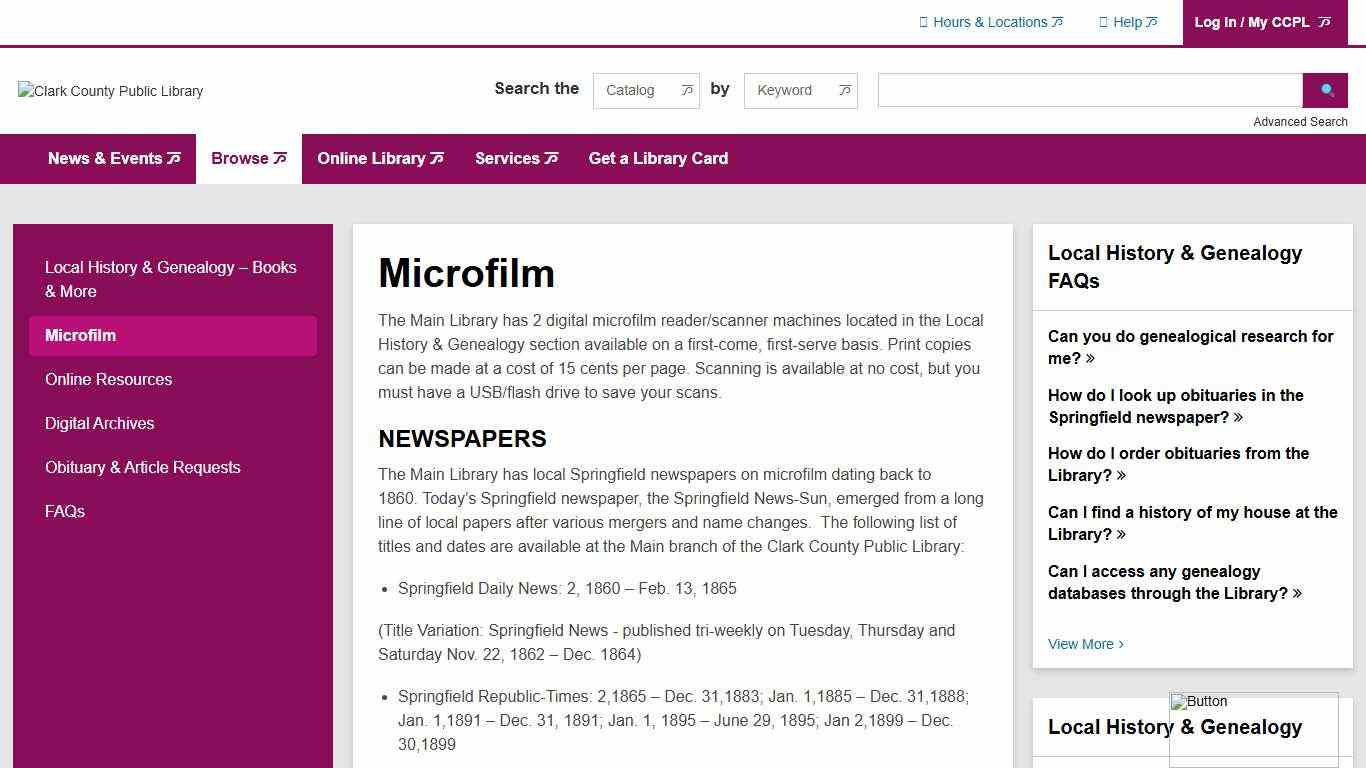Click the external link arrow beside Catalog
The image size is (1366, 768).
[x=686, y=90]
